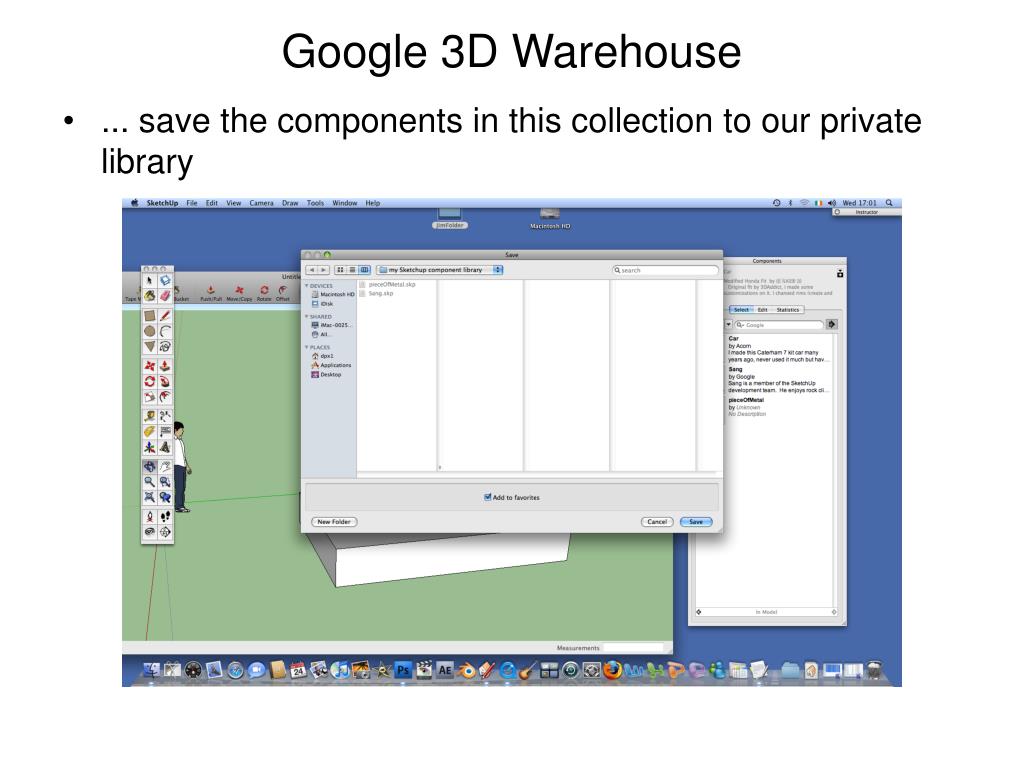Select the arrow Select tool
This screenshot has height=768, width=1024.
[x=150, y=280]
